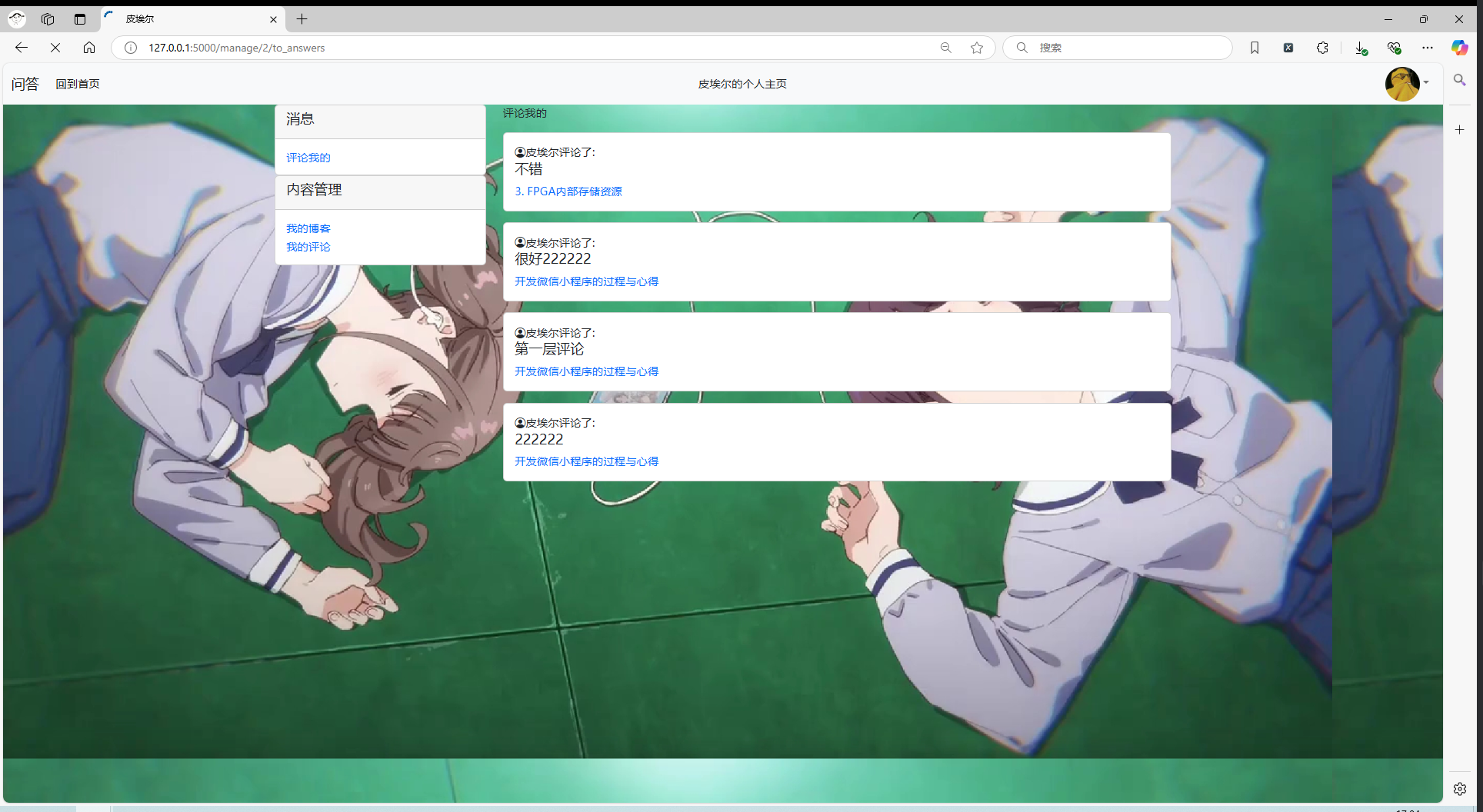This screenshot has height=812, width=1483.
Task: Open browser settings and more menu
Action: click(x=1428, y=48)
